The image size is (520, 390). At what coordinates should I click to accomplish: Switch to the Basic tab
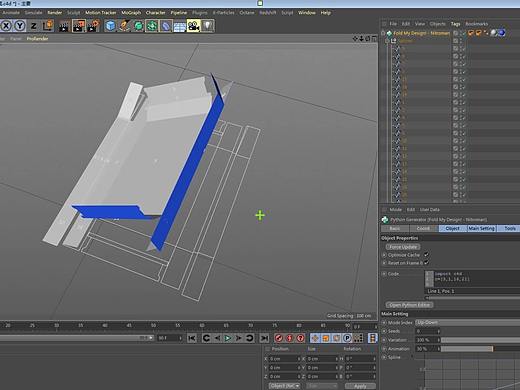click(395, 228)
